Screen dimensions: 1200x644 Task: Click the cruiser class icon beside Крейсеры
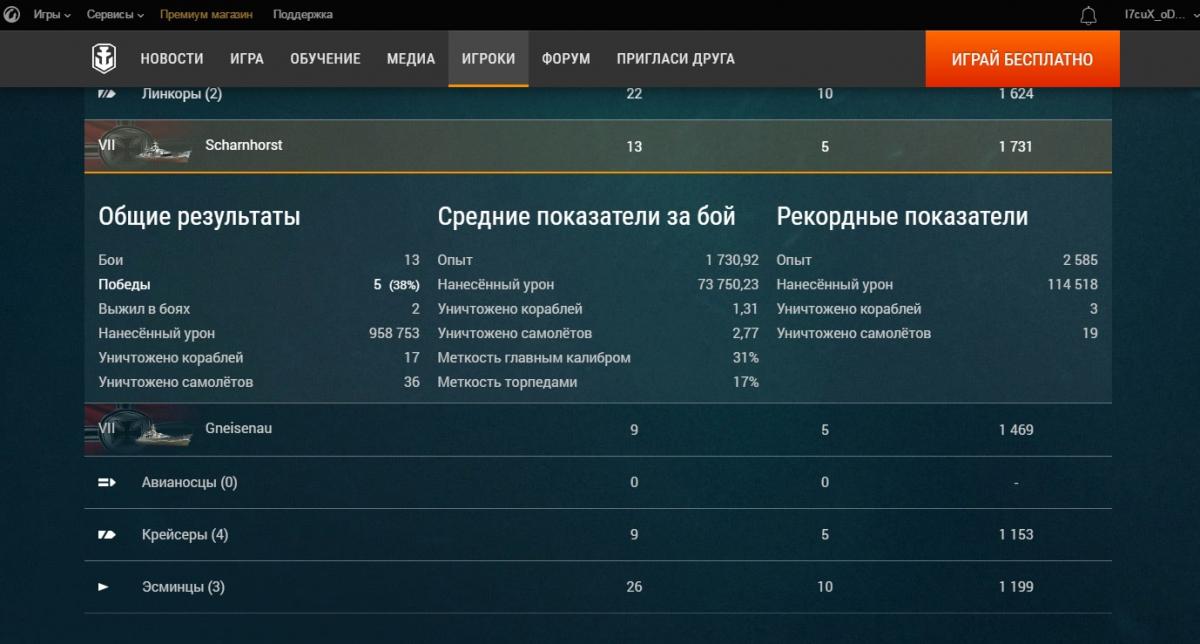tap(107, 535)
